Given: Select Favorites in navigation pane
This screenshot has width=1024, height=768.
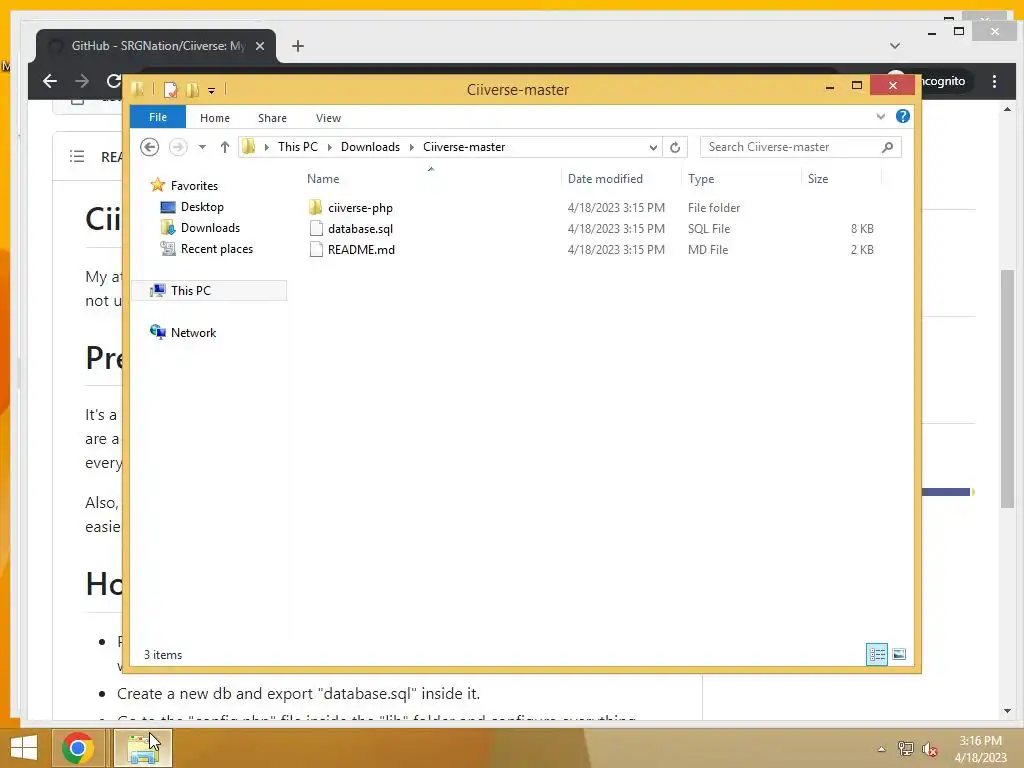Looking at the screenshot, I should [x=195, y=185].
